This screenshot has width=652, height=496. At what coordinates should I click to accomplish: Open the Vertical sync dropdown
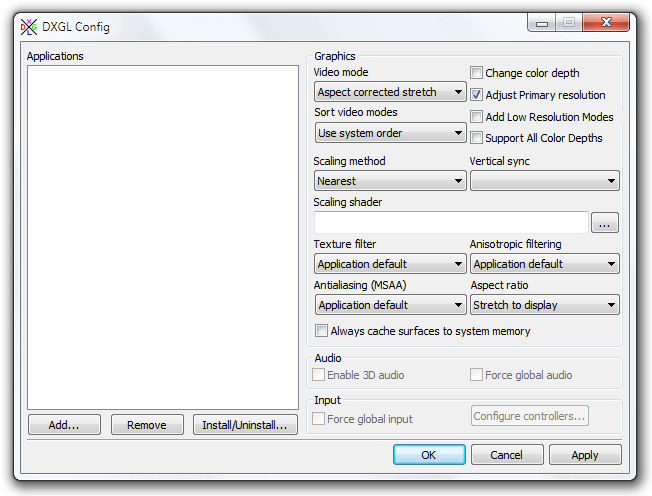(x=544, y=181)
